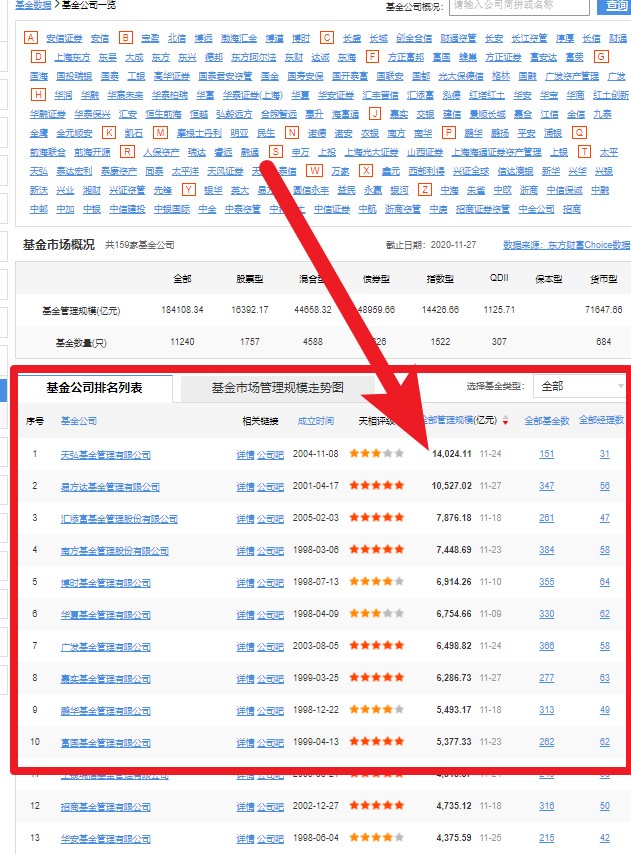This screenshot has height=854, width=631.
Task: Open manager count 64 in row 5
Action: (604, 582)
